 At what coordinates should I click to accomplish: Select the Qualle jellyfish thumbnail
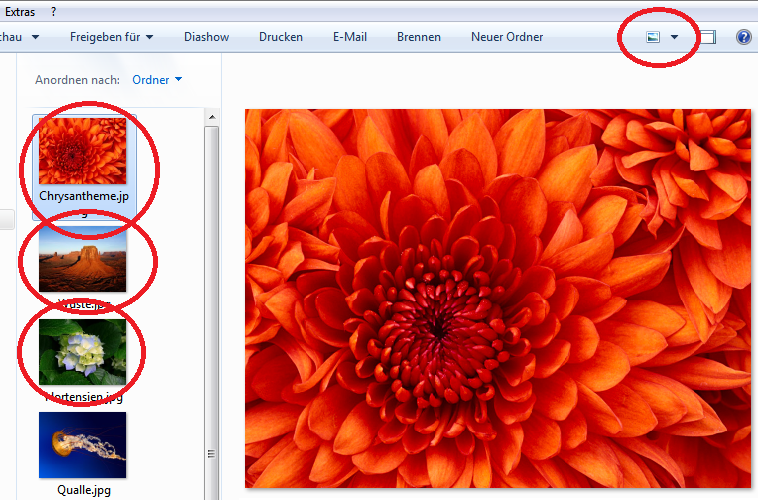82,445
